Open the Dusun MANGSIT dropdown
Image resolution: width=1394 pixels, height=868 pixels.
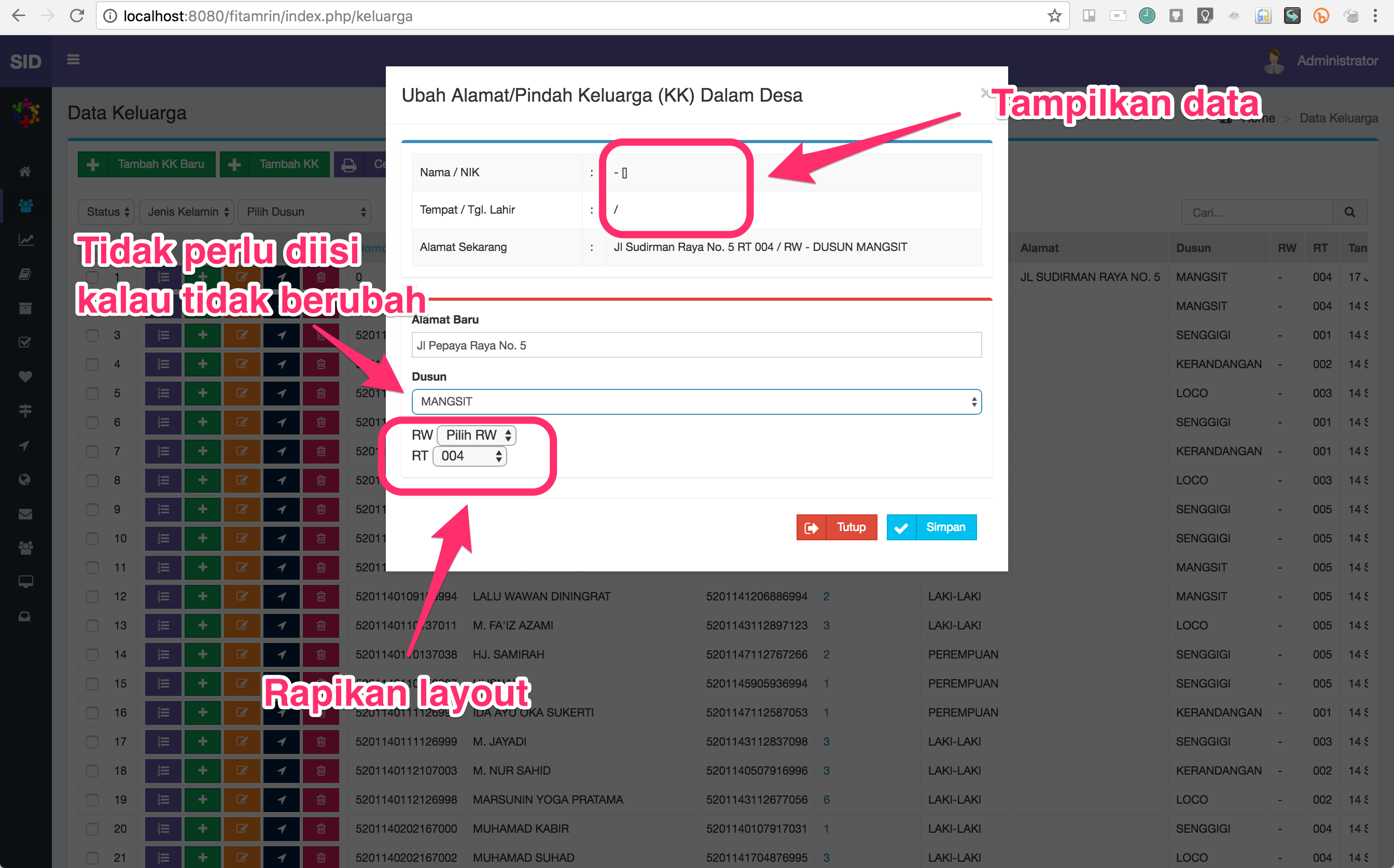click(x=696, y=402)
